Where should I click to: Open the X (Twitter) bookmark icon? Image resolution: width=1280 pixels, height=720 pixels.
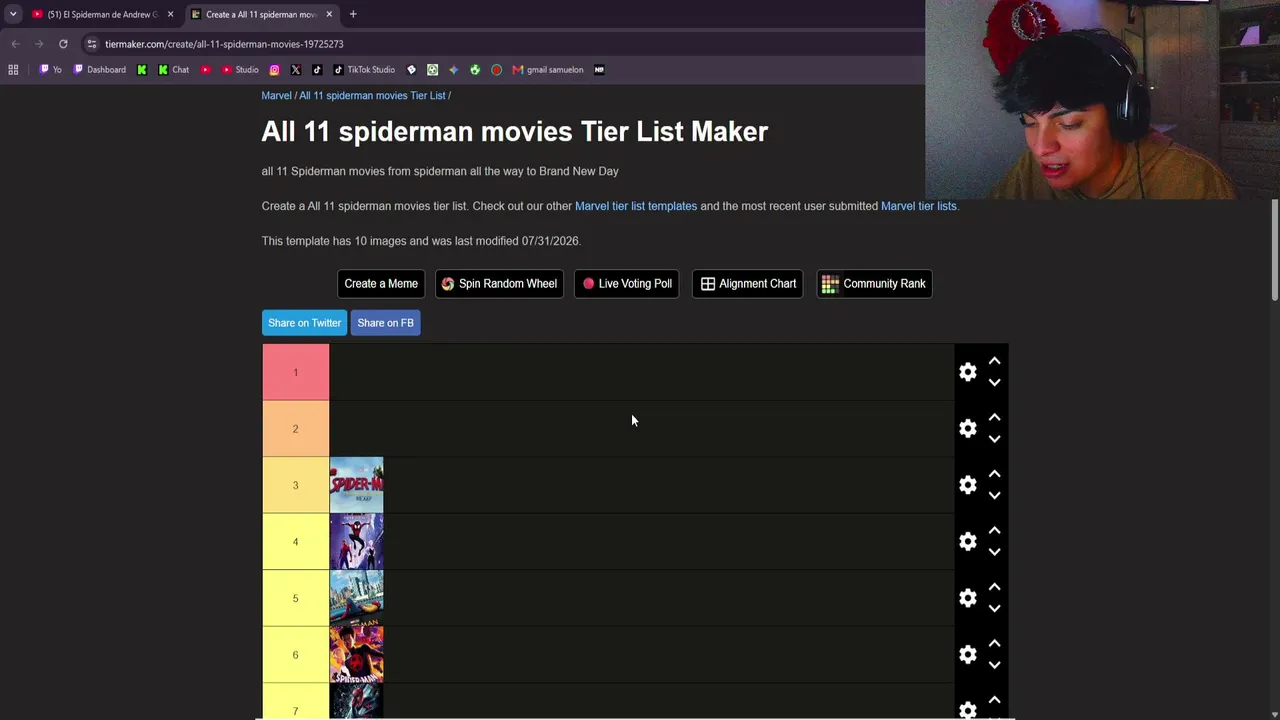[296, 70]
